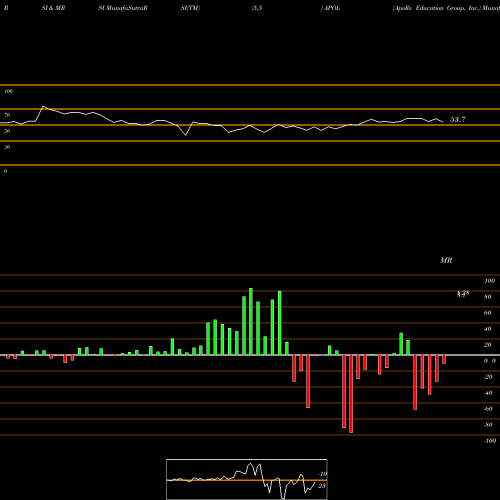Viewport: 500px width, 500px height.
Task: Click the 80 label on MR axis
Action: point(488,297)
